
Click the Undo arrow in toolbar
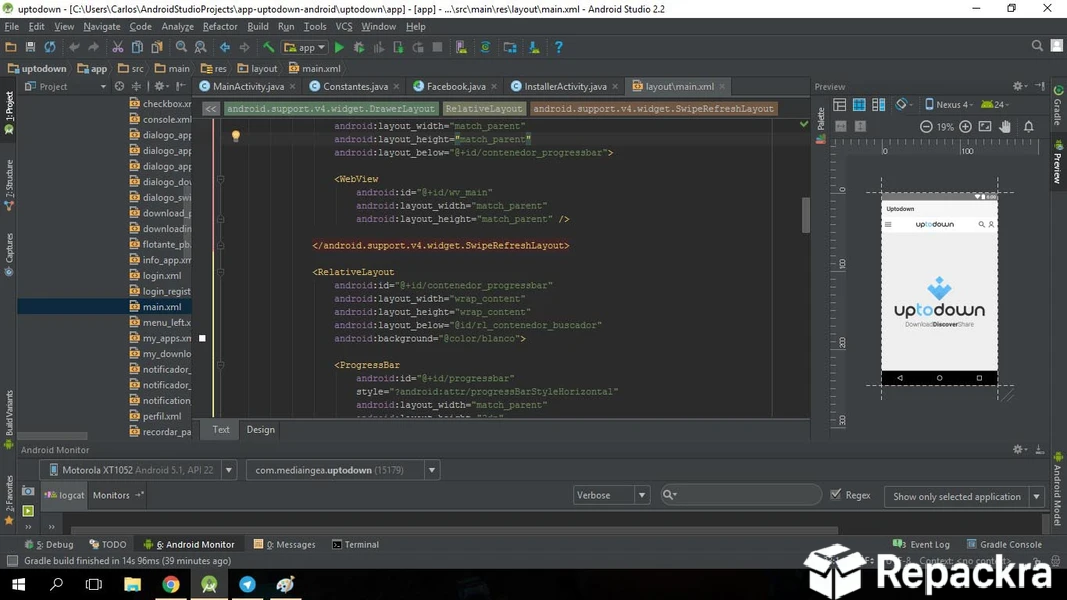tap(73, 47)
